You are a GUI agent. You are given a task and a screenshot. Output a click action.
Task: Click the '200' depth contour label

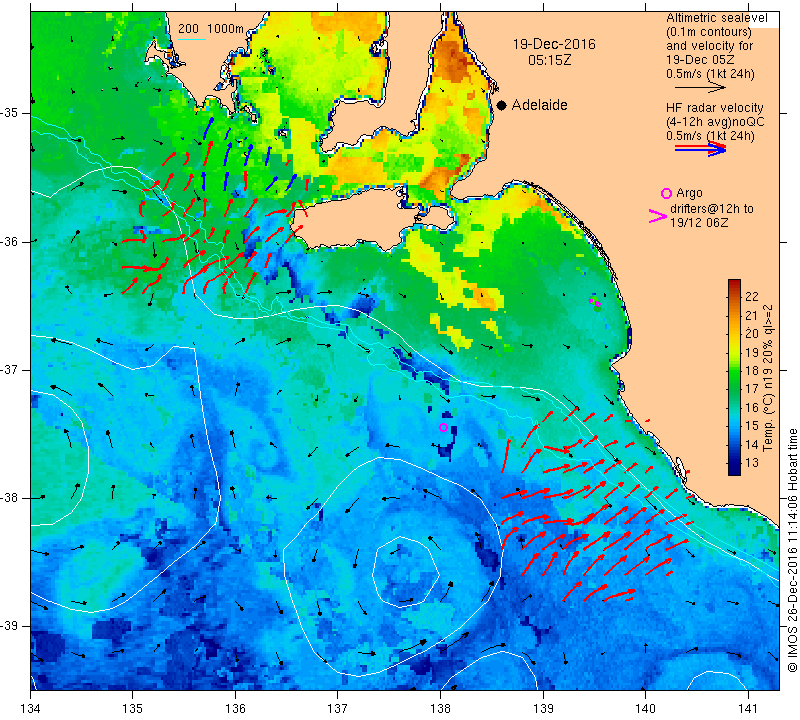point(188,29)
